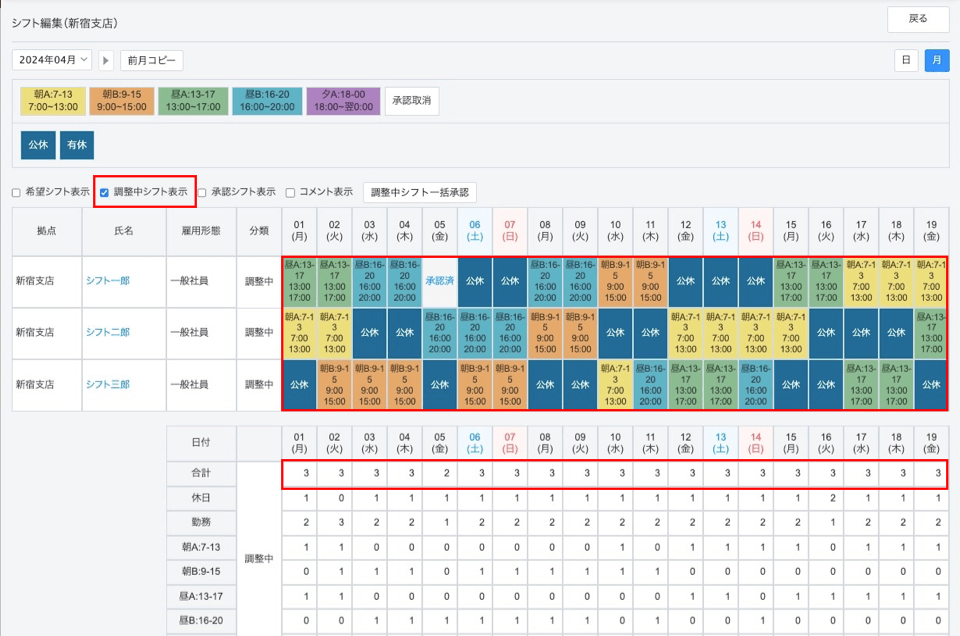This screenshot has height=636, width=960.
Task: Switch to 日 view
Action: click(905, 61)
